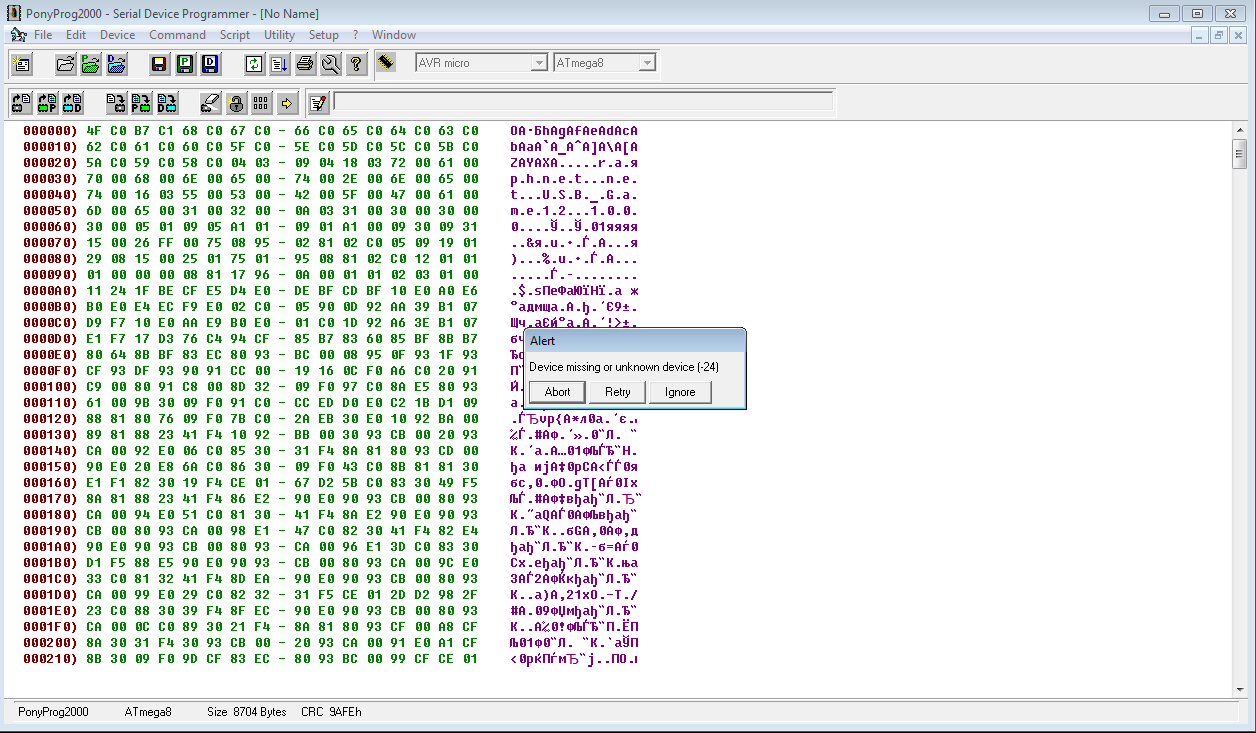The height and width of the screenshot is (733, 1256).
Task: Write data memory (D) icon
Action: coord(166,102)
